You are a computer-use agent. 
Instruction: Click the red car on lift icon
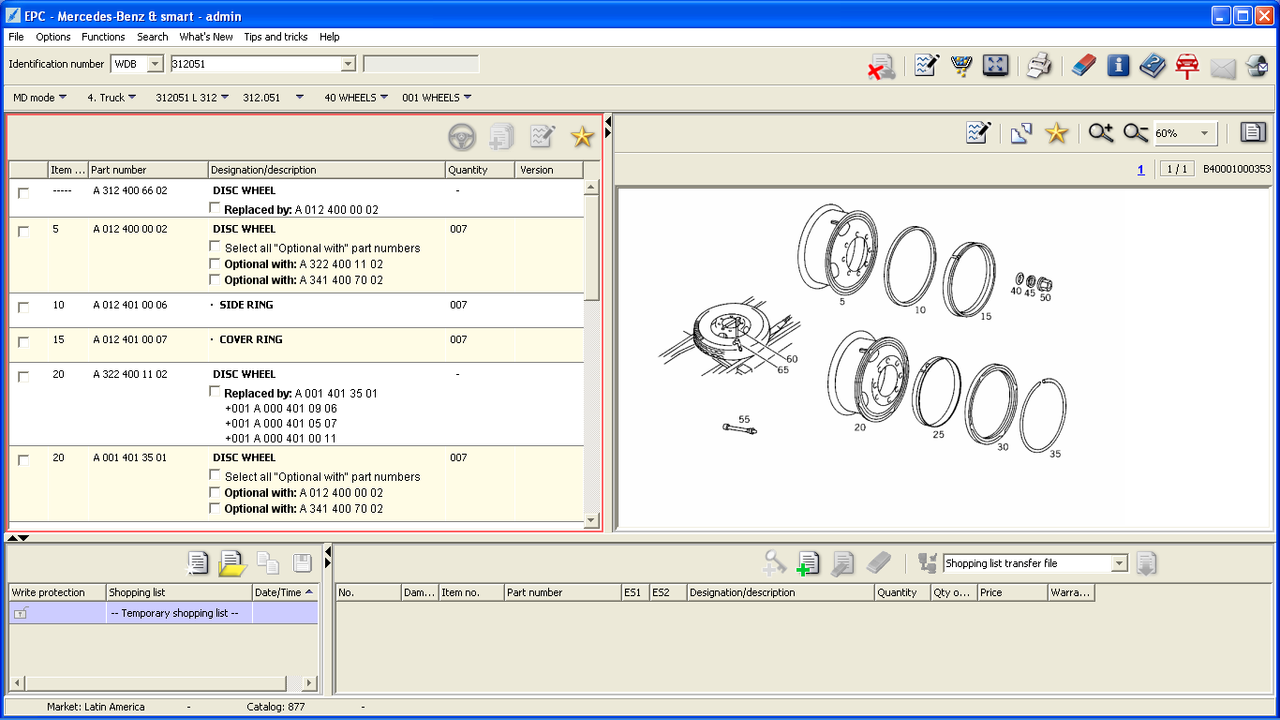(x=1187, y=66)
